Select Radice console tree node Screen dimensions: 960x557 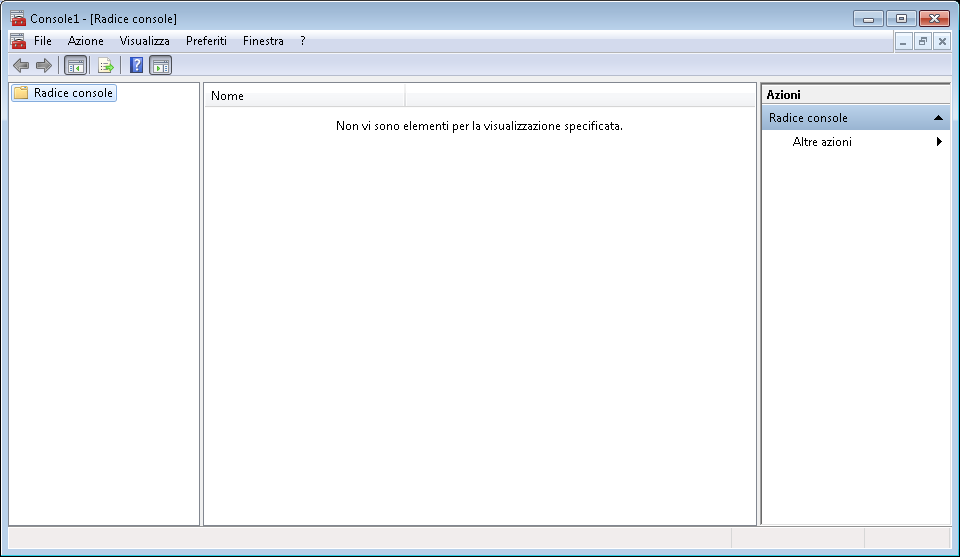[x=64, y=93]
